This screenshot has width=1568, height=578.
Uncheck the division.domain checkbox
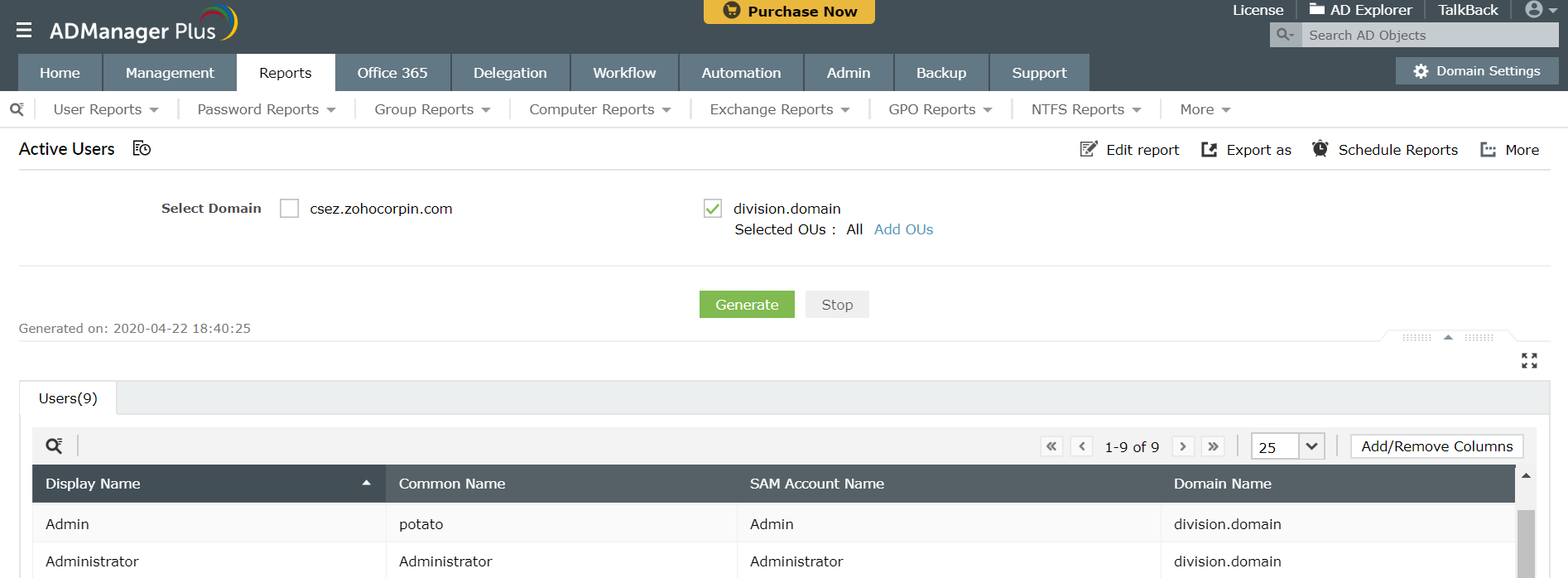tap(712, 209)
